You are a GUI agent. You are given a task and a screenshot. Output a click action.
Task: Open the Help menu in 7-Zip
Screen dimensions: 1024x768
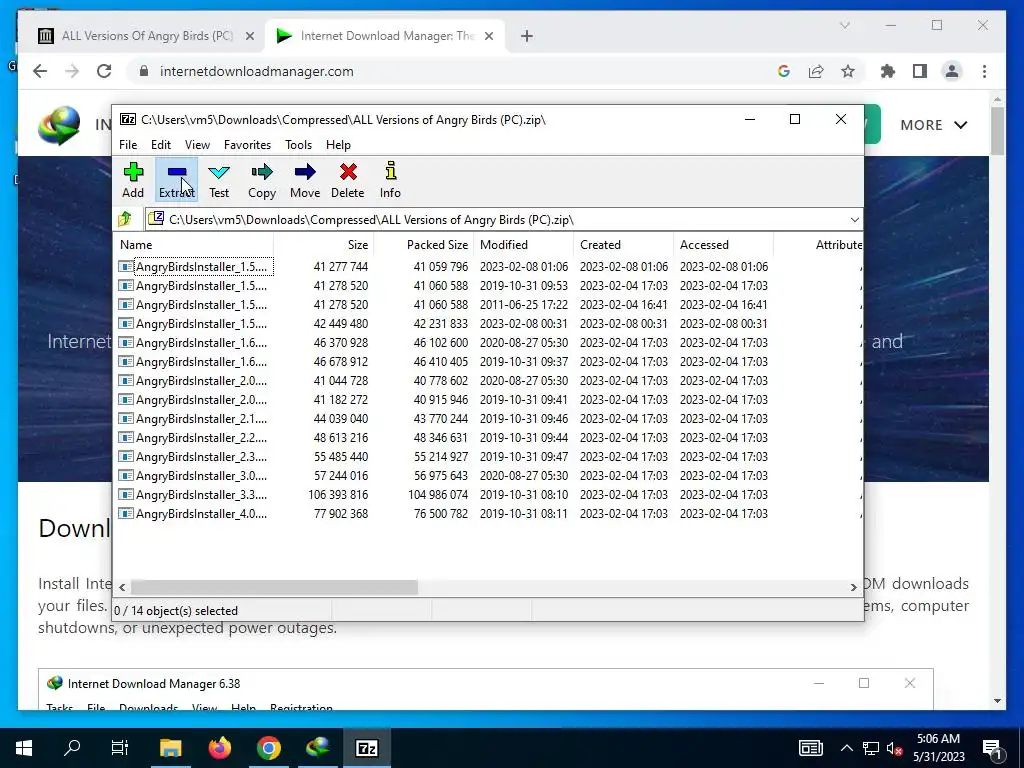click(338, 145)
